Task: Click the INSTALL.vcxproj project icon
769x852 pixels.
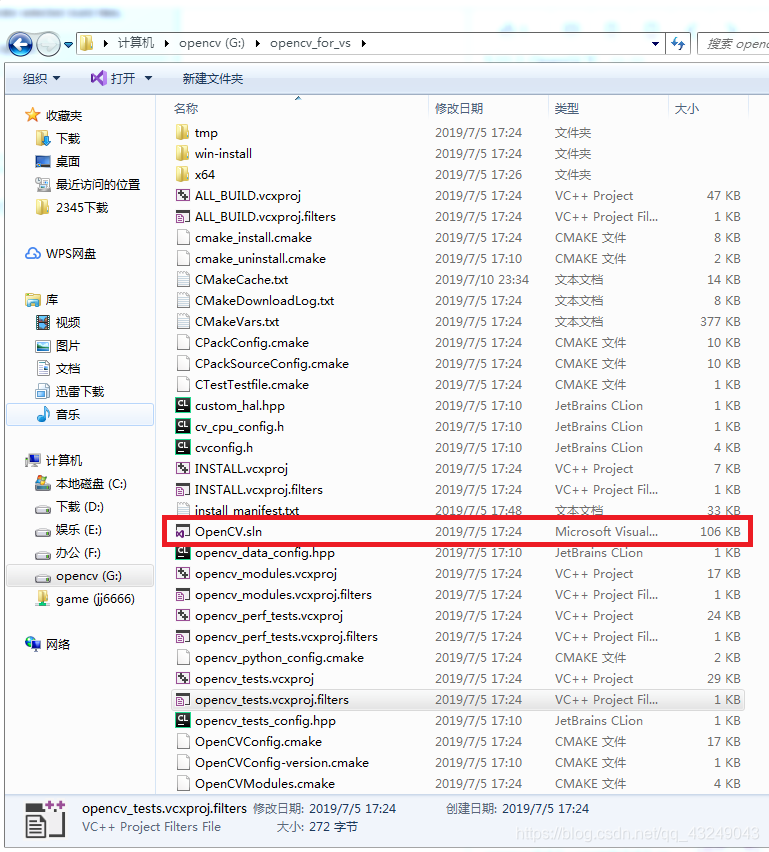Action: pos(183,468)
